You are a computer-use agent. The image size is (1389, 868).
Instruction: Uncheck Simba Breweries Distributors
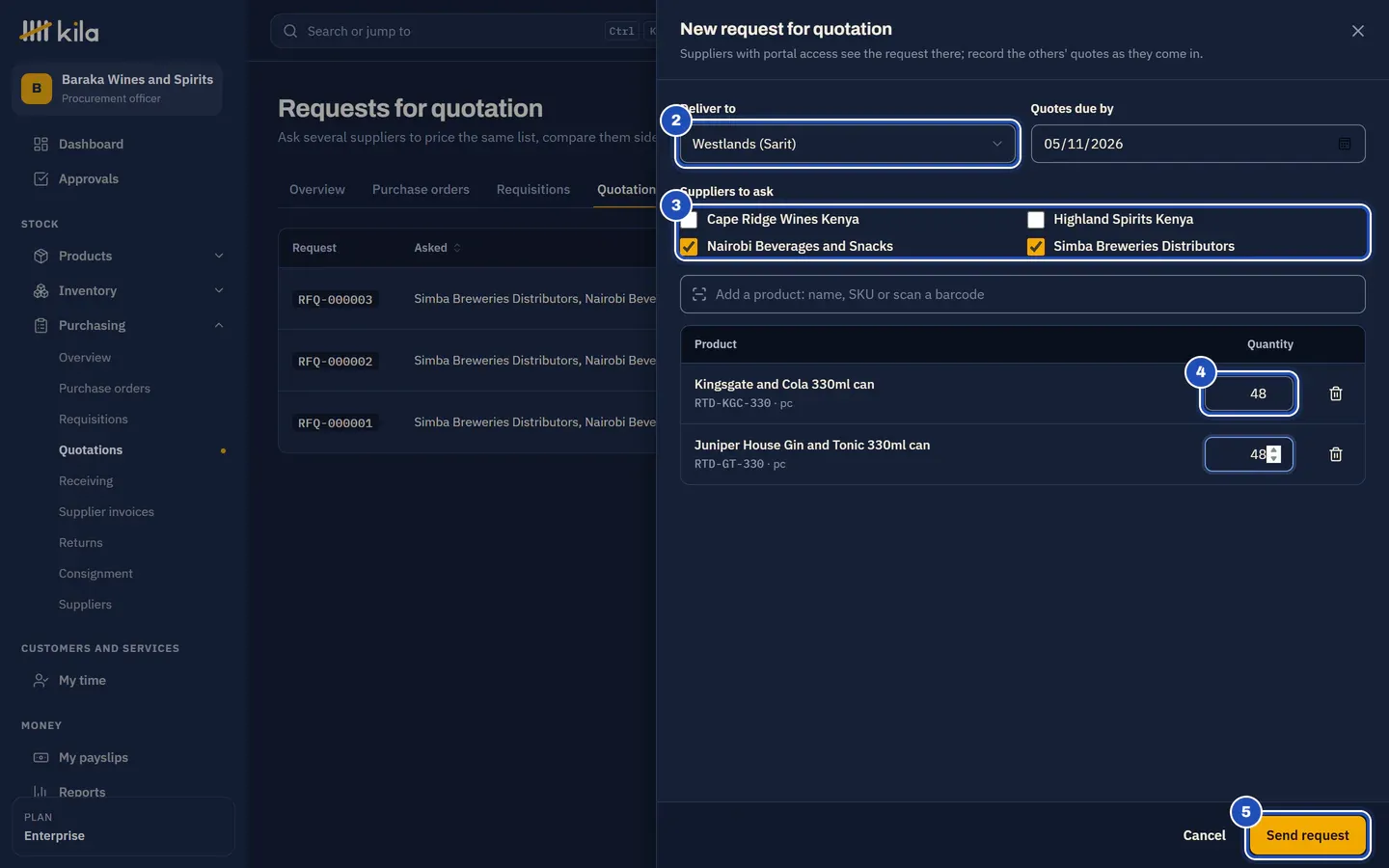1036,247
